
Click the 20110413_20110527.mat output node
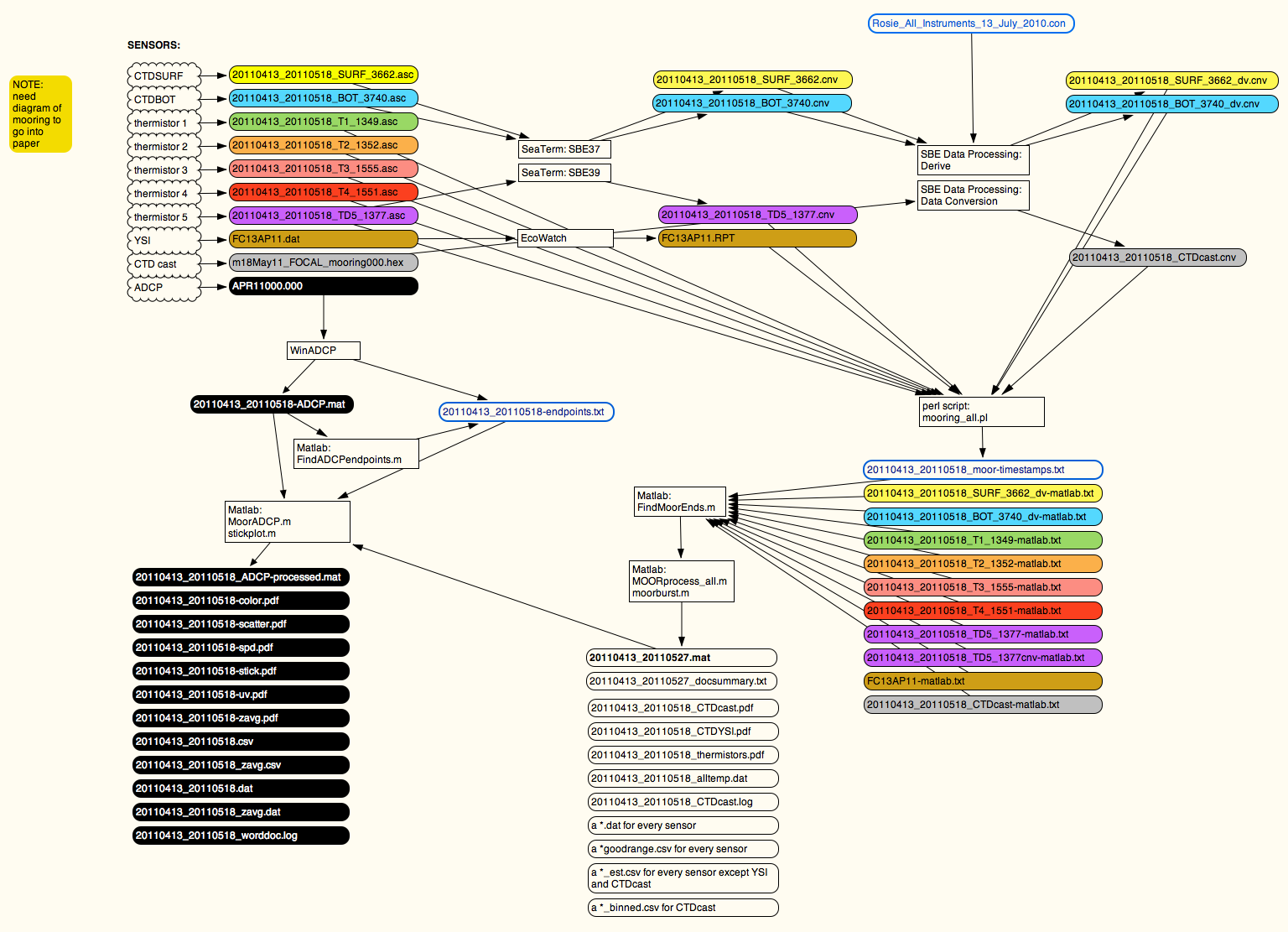coord(681,658)
